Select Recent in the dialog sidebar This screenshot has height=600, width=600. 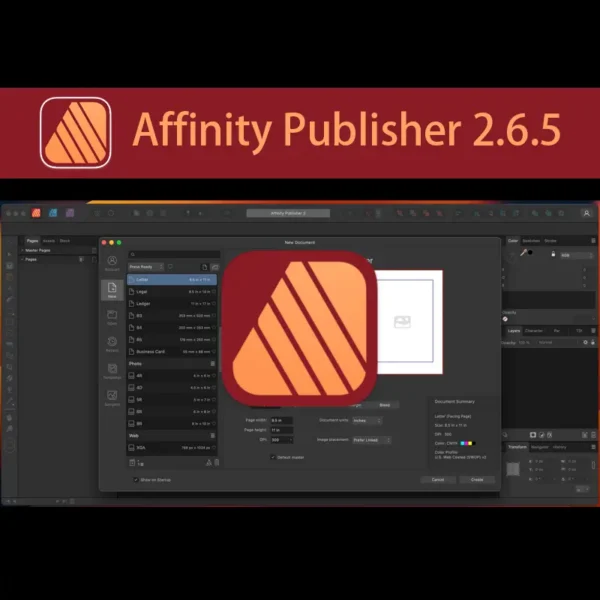pos(112,344)
